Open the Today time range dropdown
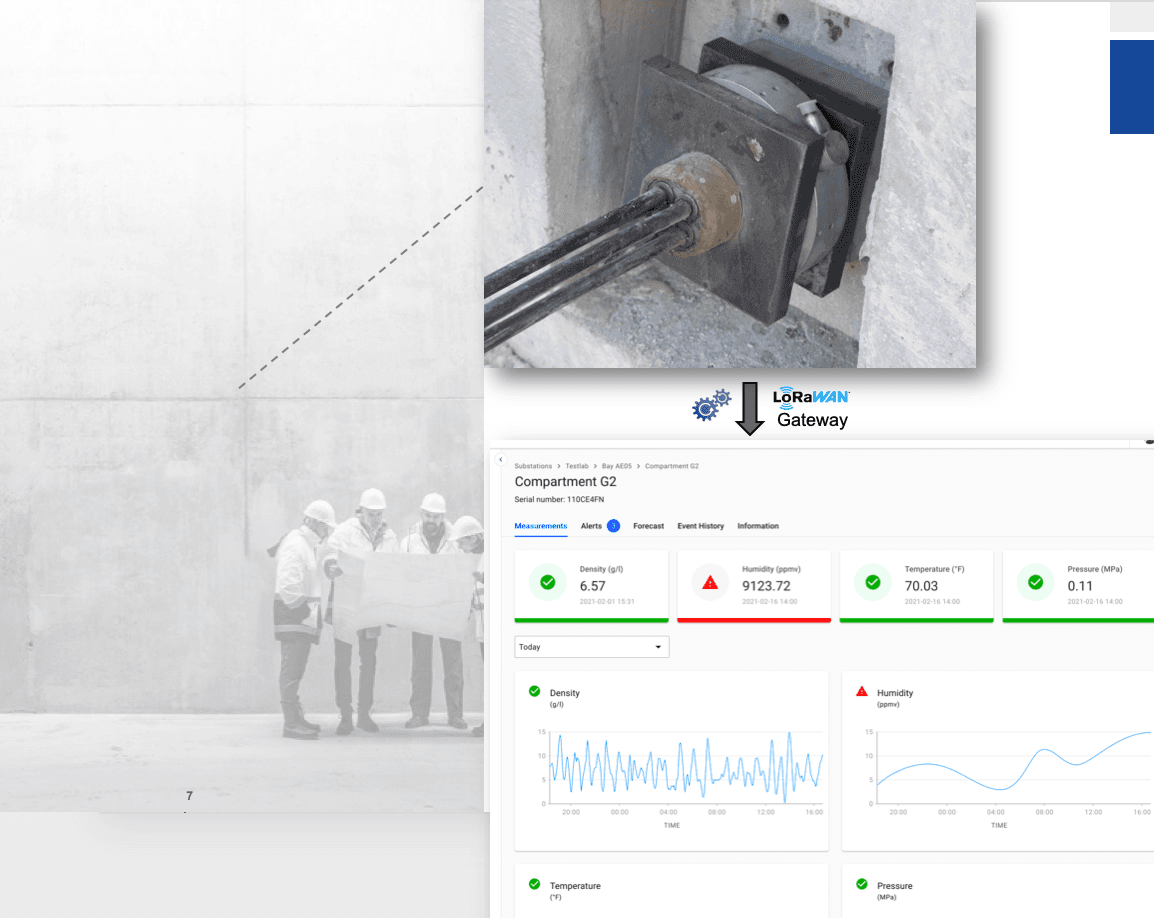The height and width of the screenshot is (918, 1154). [x=592, y=647]
